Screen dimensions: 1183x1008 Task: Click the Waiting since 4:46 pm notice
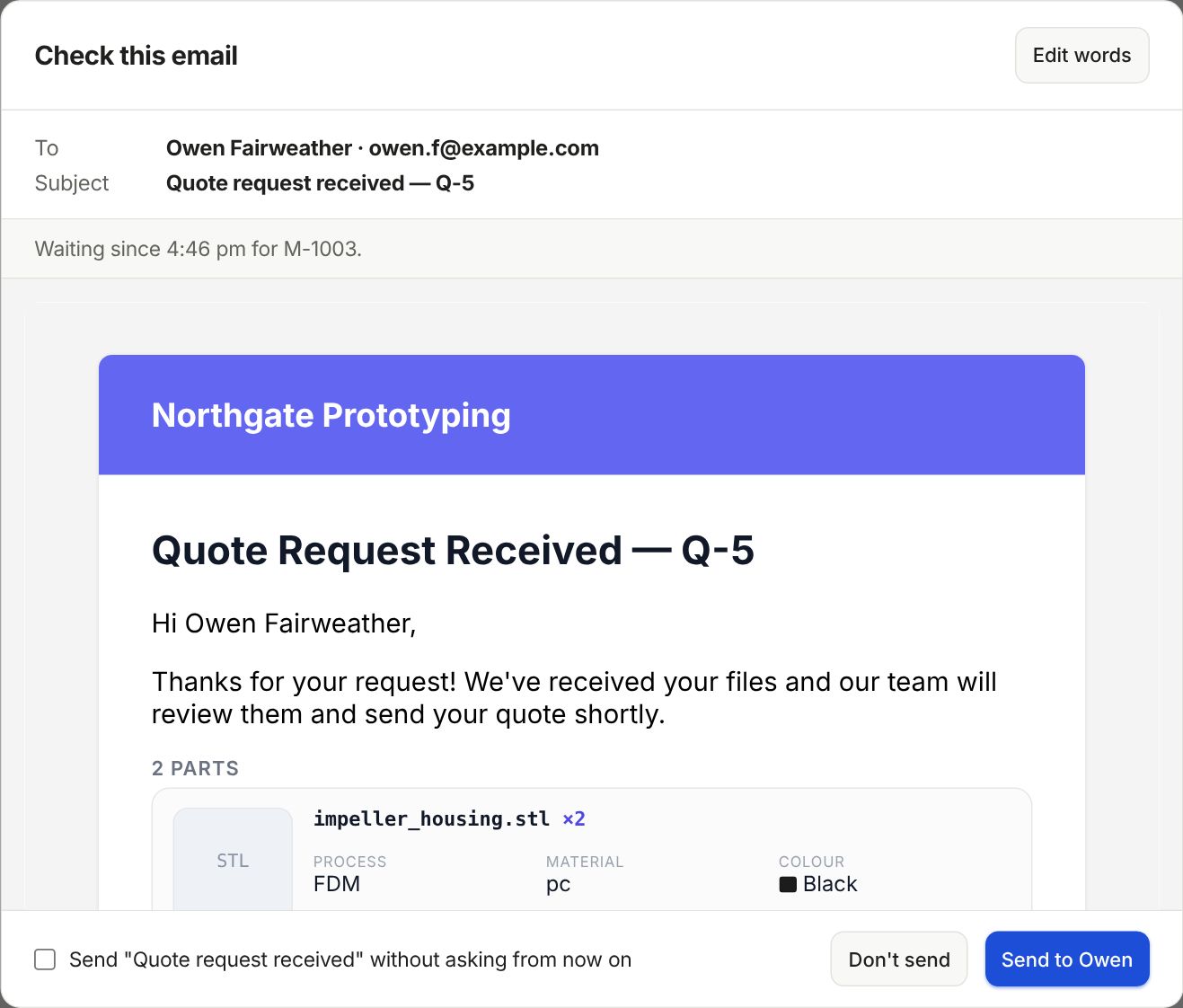click(199, 249)
